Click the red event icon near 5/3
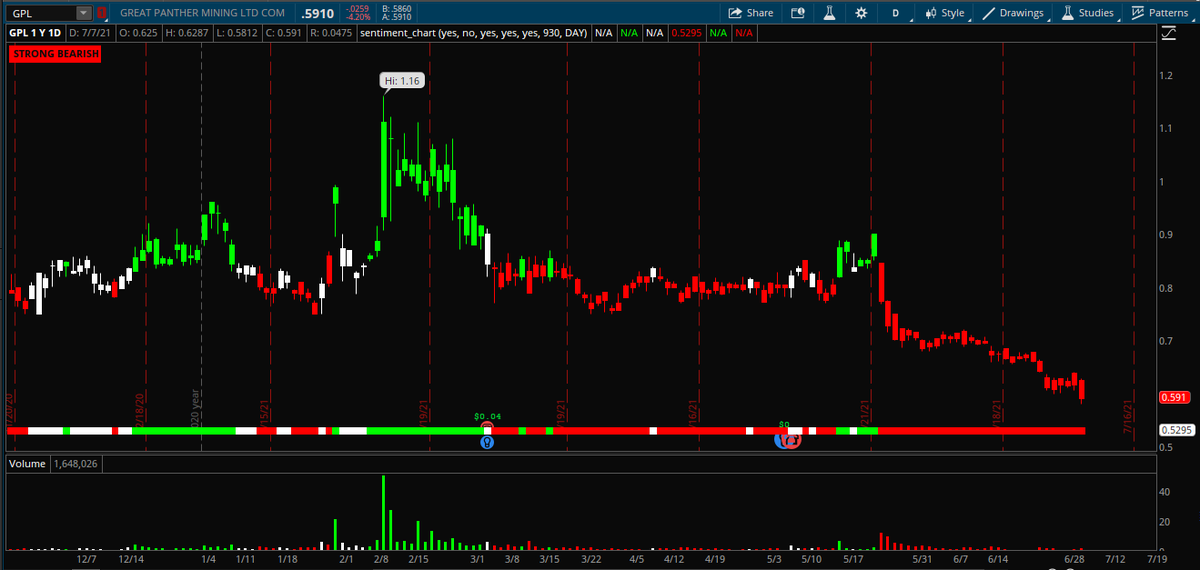 (x=792, y=440)
